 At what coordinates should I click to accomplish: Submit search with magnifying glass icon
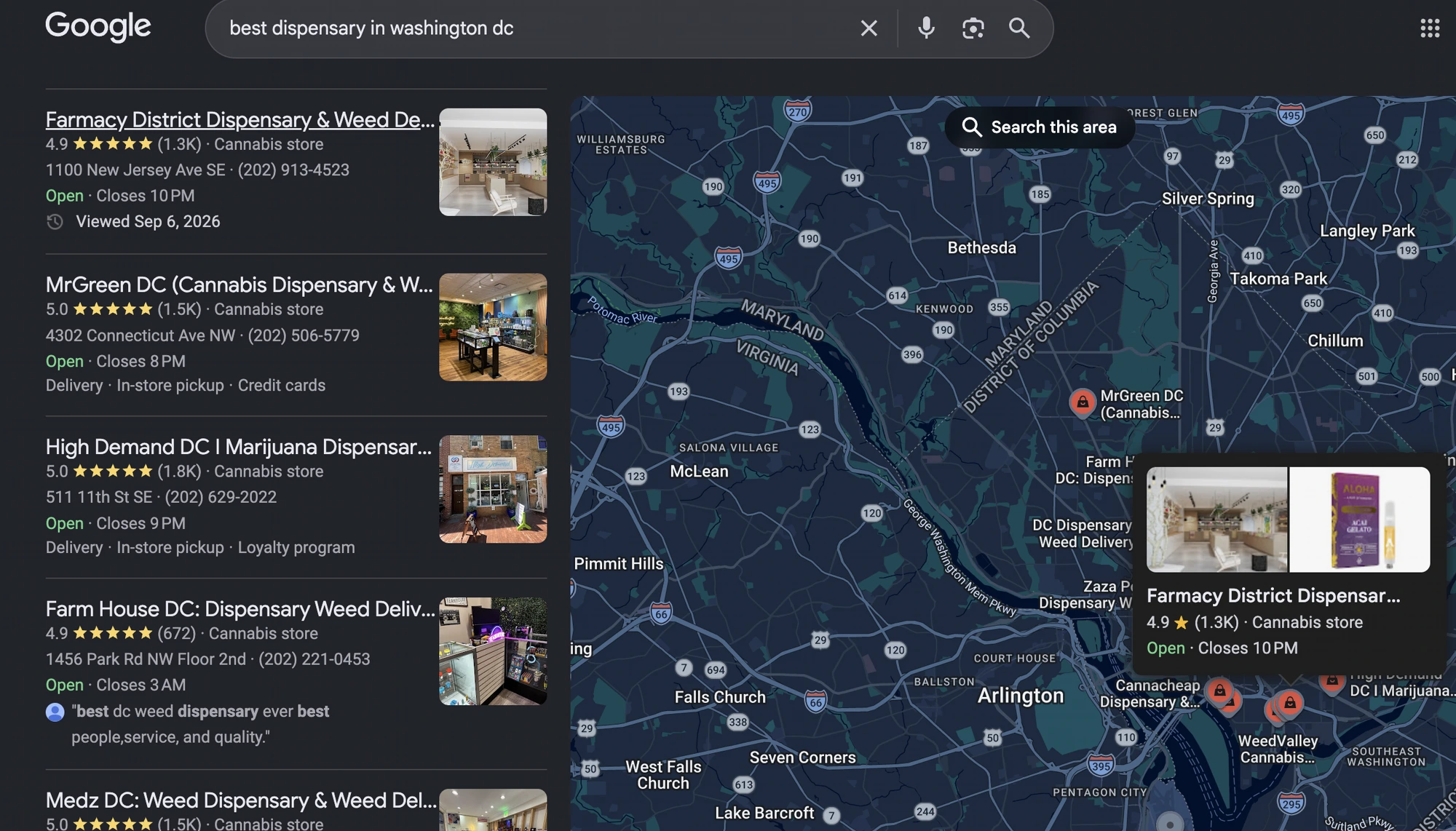(x=1019, y=28)
